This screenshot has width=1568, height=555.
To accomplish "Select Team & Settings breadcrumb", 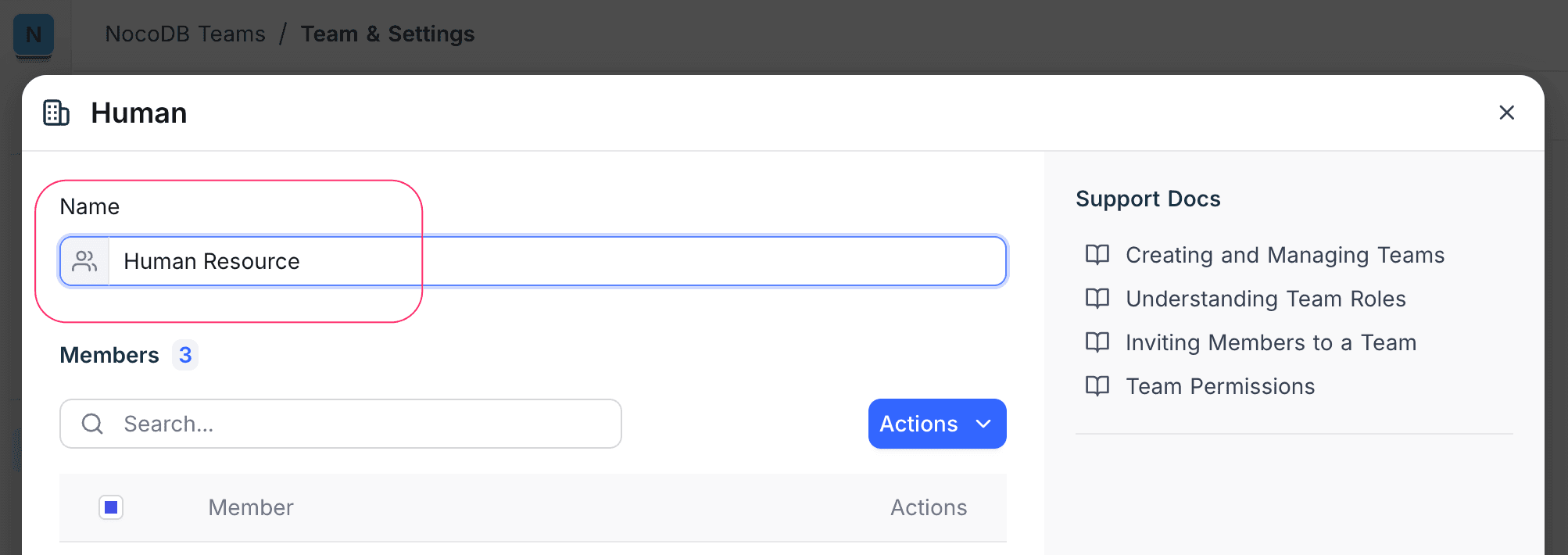I will point(388,34).
